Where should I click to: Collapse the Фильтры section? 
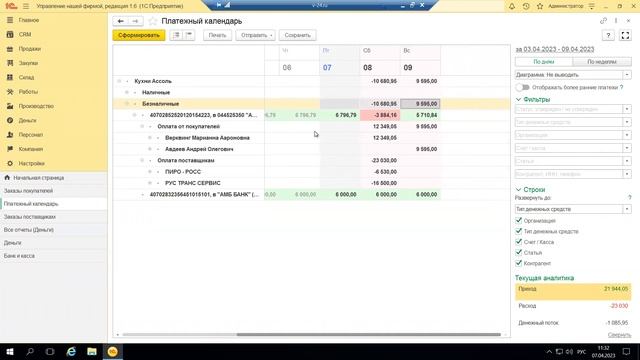518,99
